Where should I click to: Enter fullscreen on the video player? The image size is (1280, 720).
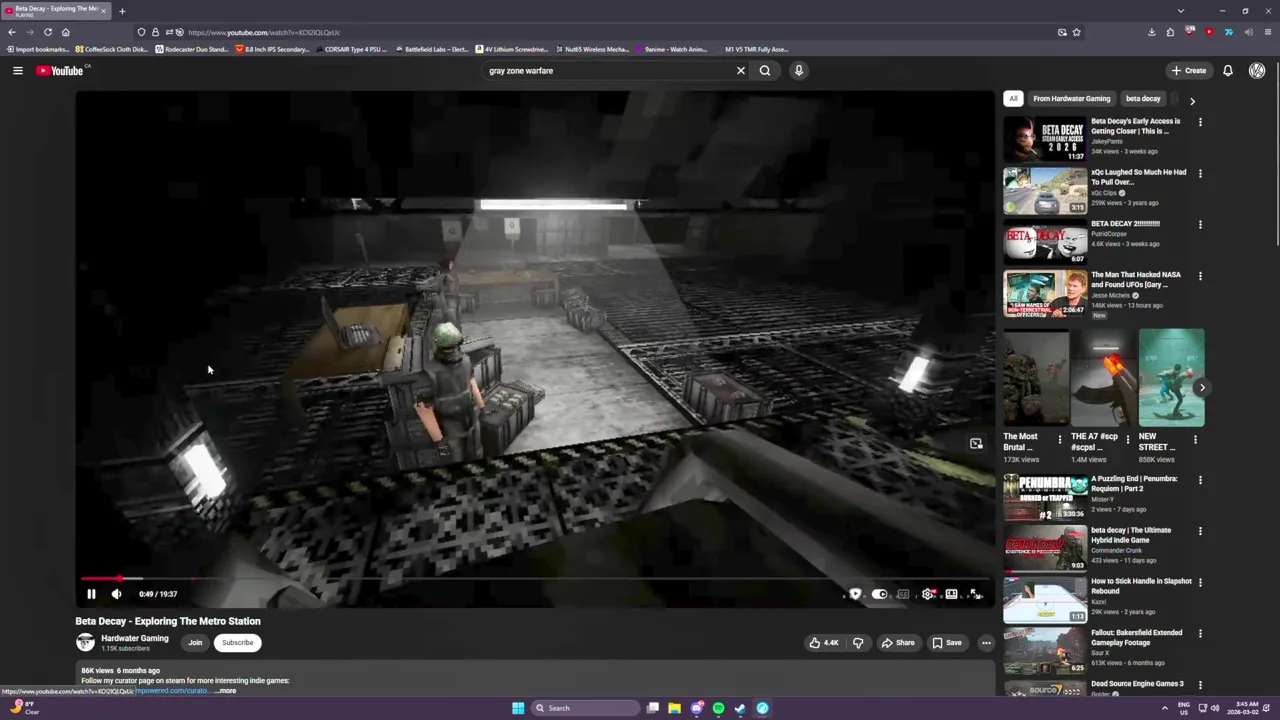click(x=975, y=594)
